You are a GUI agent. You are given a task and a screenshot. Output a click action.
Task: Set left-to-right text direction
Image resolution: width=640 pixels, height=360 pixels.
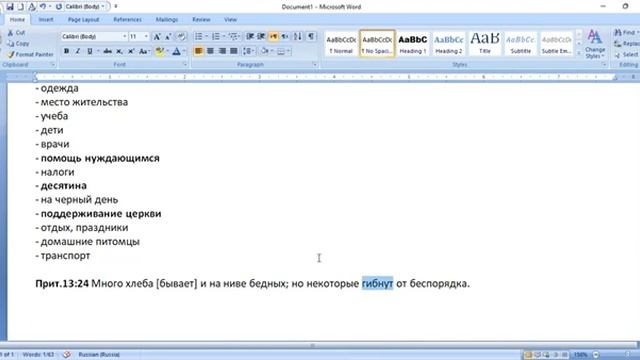[273, 37]
